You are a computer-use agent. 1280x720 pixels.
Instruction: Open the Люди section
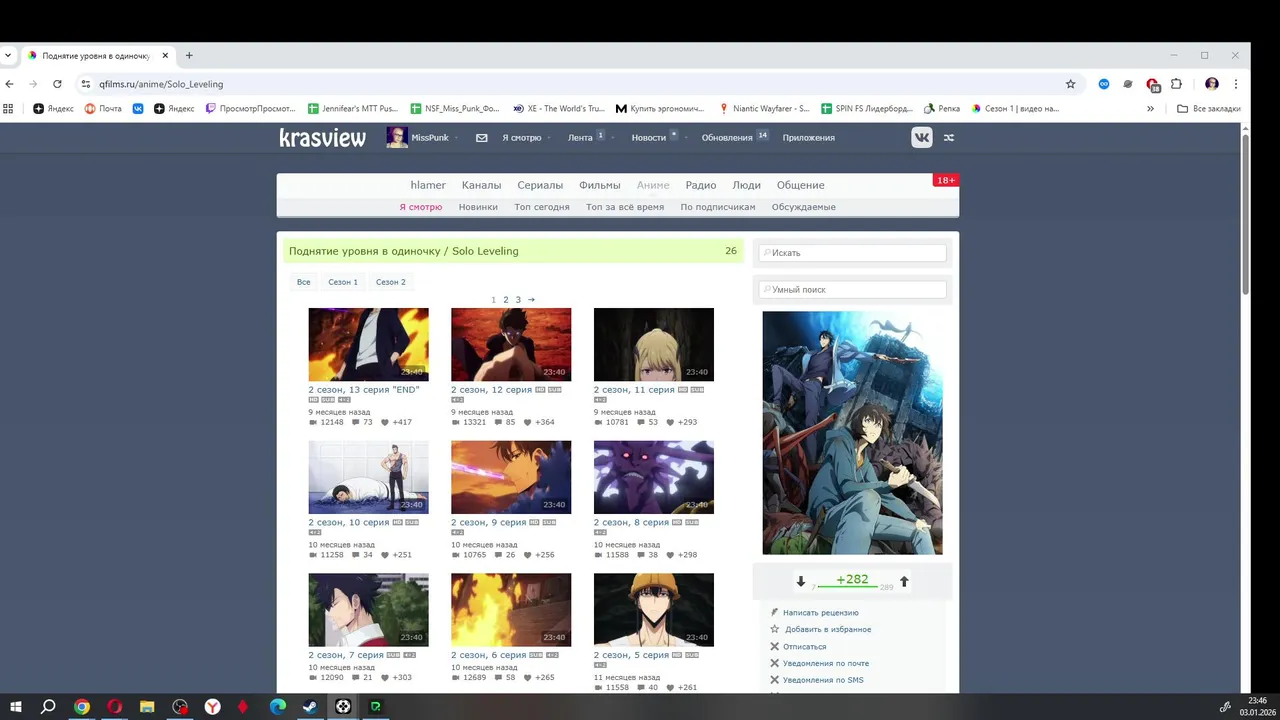click(x=746, y=185)
